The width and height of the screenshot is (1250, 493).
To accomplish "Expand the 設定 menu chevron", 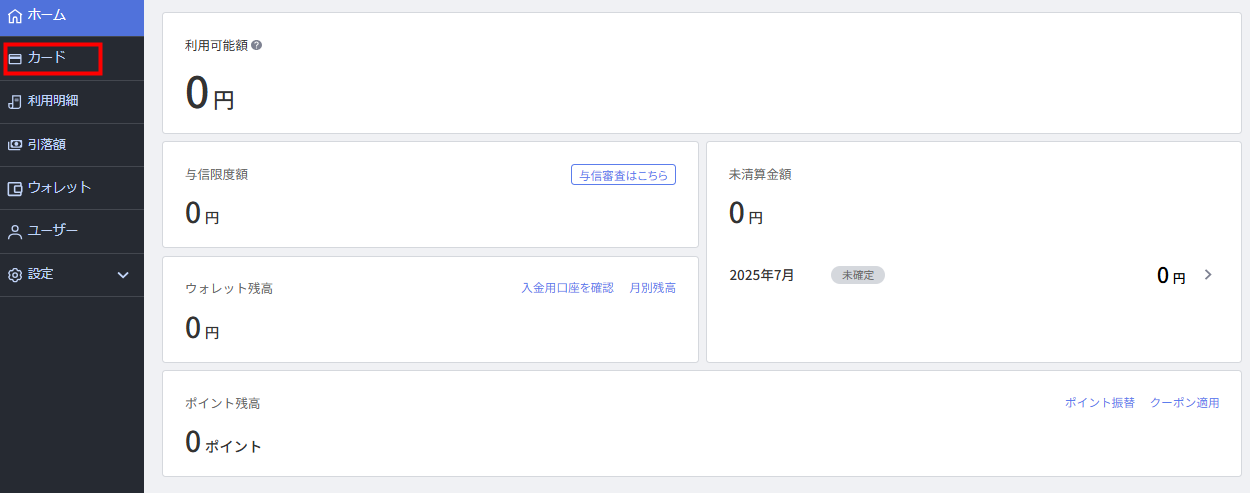I will (x=123, y=275).
